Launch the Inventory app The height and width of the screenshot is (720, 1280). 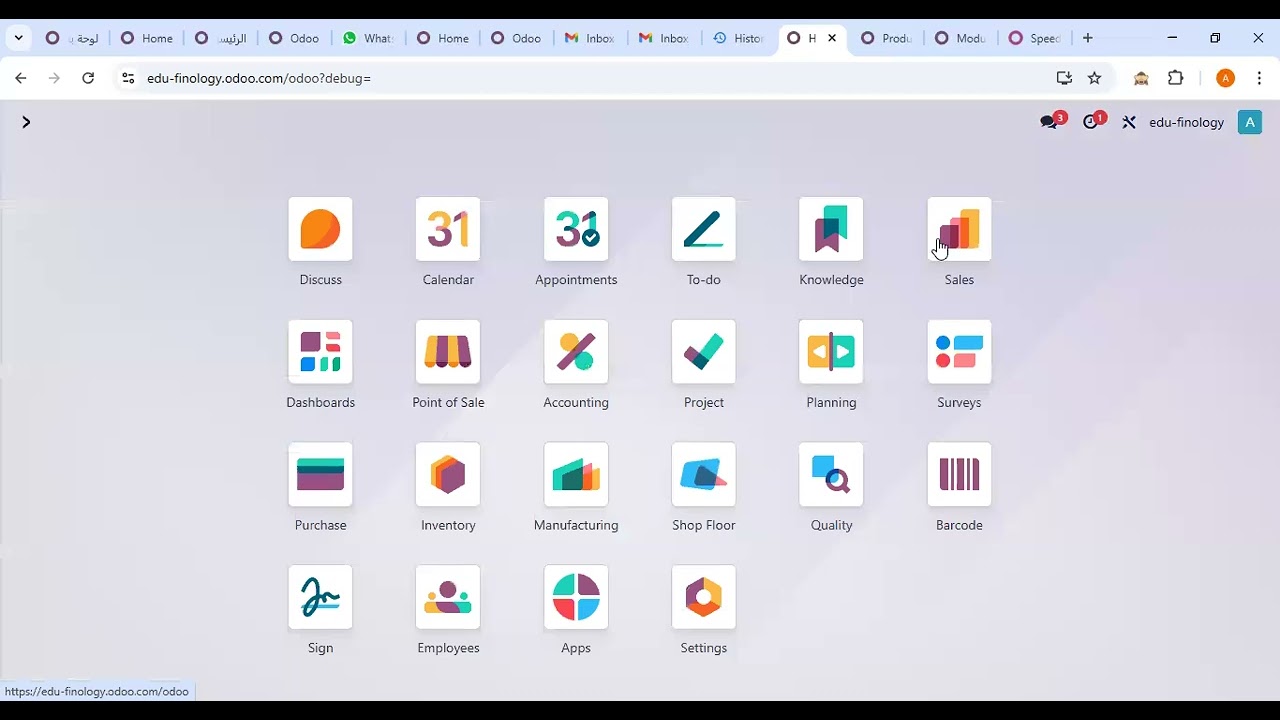pos(448,475)
